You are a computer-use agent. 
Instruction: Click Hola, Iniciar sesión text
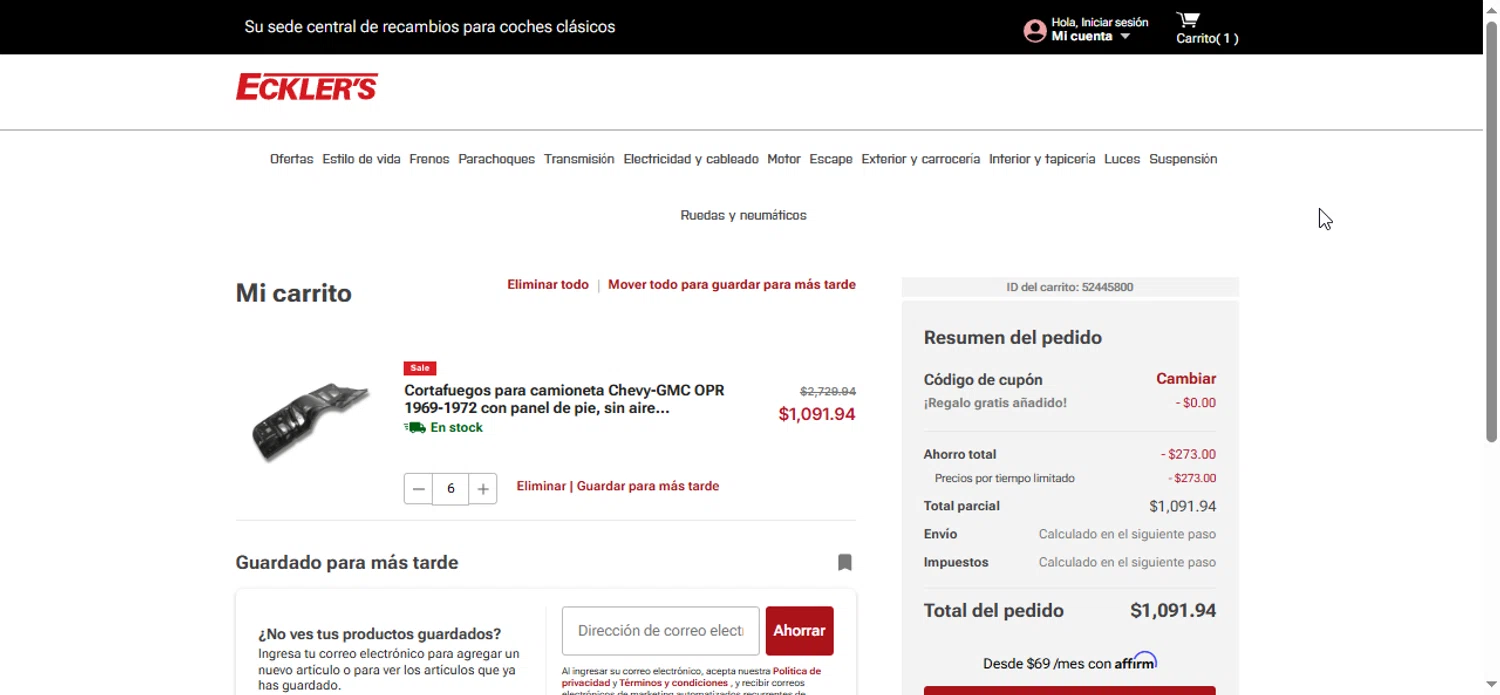(x=1100, y=22)
